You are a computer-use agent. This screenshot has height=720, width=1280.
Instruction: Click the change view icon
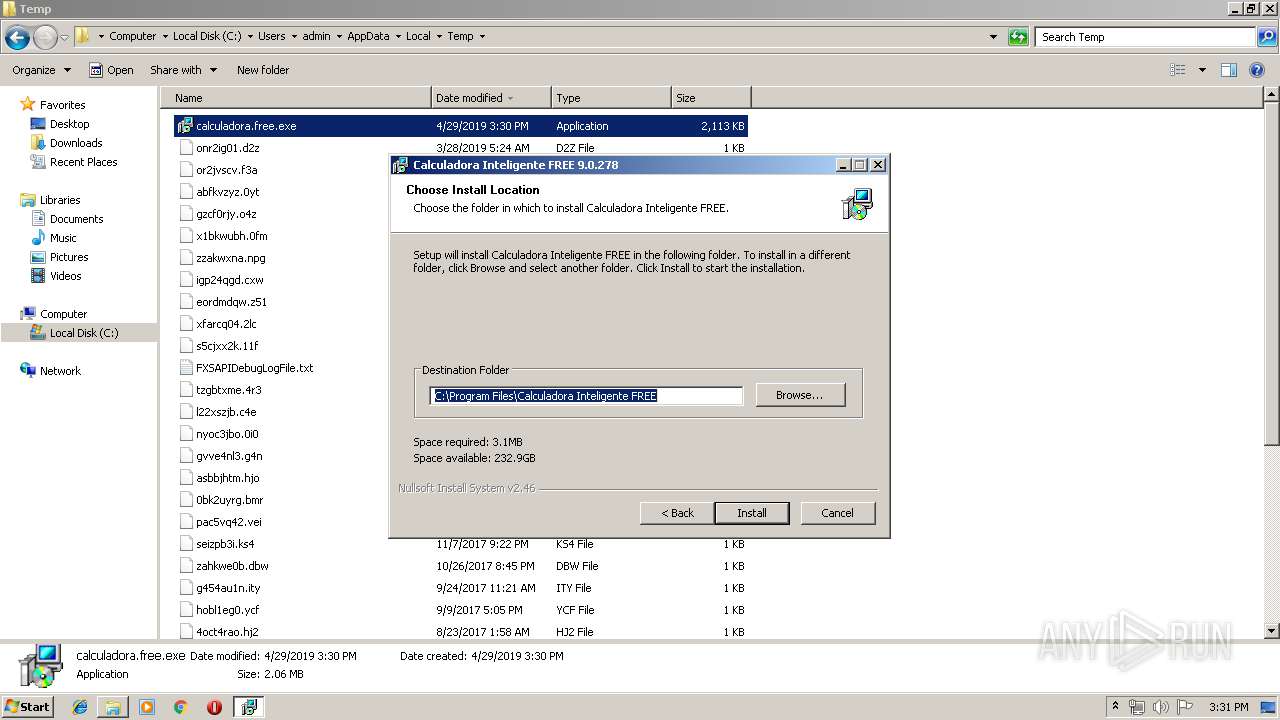1178,70
